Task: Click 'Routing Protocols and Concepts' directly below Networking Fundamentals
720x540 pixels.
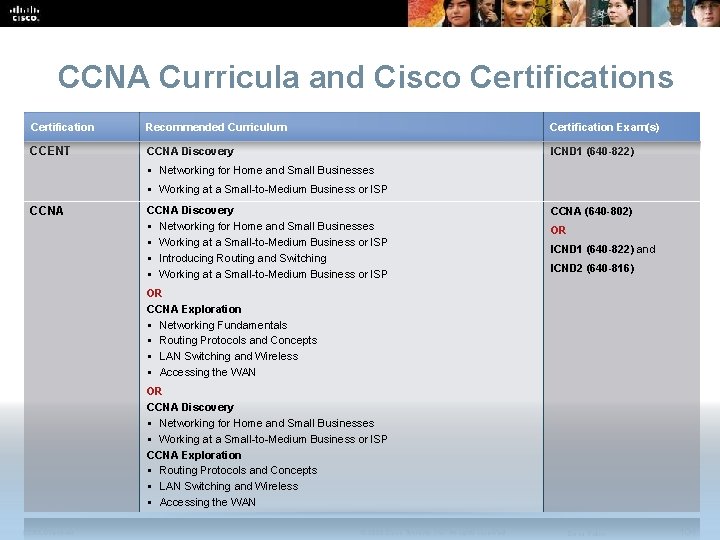Action: click(238, 340)
